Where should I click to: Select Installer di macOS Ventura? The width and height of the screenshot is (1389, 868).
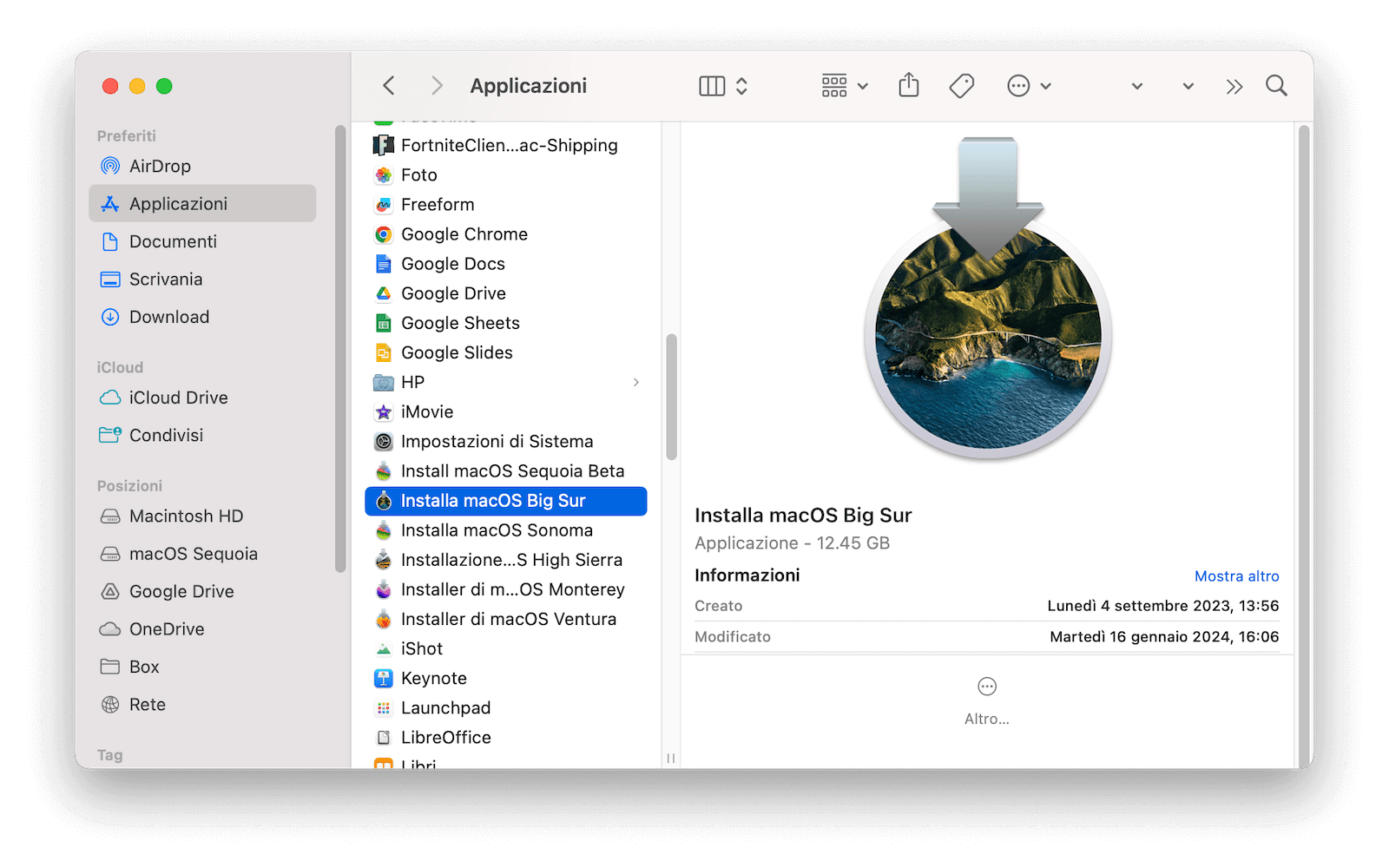pos(506,619)
